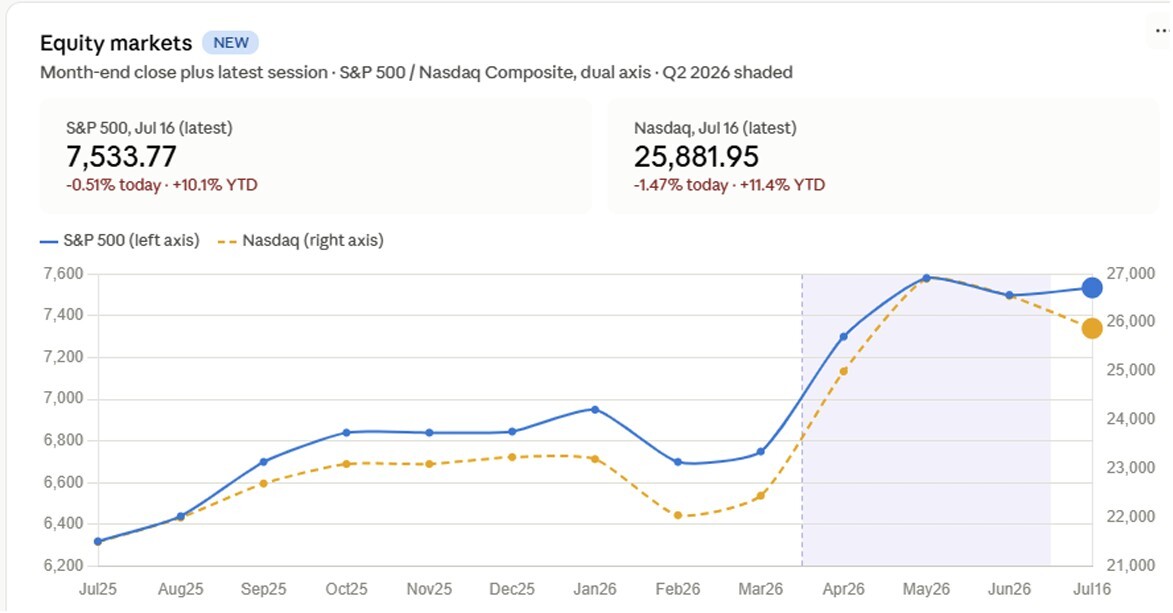The width and height of the screenshot is (1173, 613).
Task: Click the S&P 500 Mar26 data point
Action: (761, 451)
